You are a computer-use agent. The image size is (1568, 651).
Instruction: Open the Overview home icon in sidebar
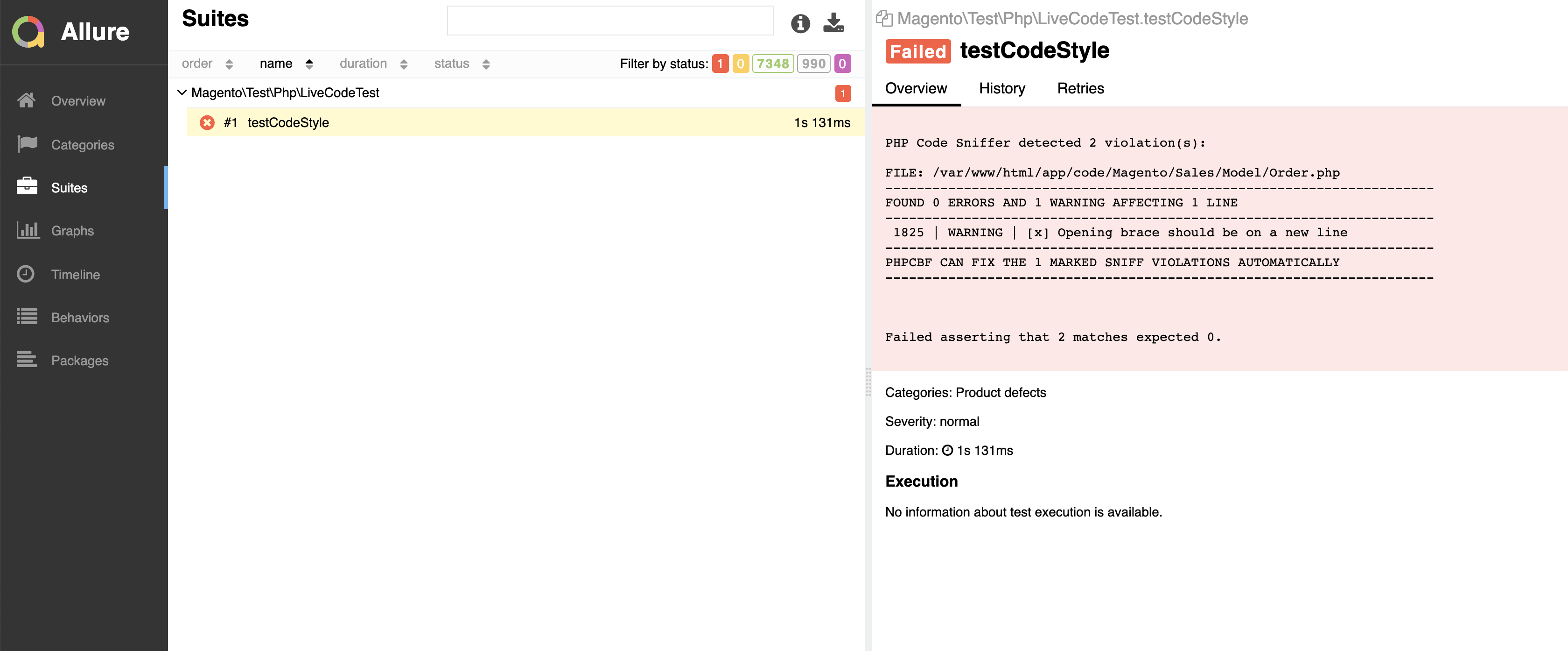click(26, 100)
